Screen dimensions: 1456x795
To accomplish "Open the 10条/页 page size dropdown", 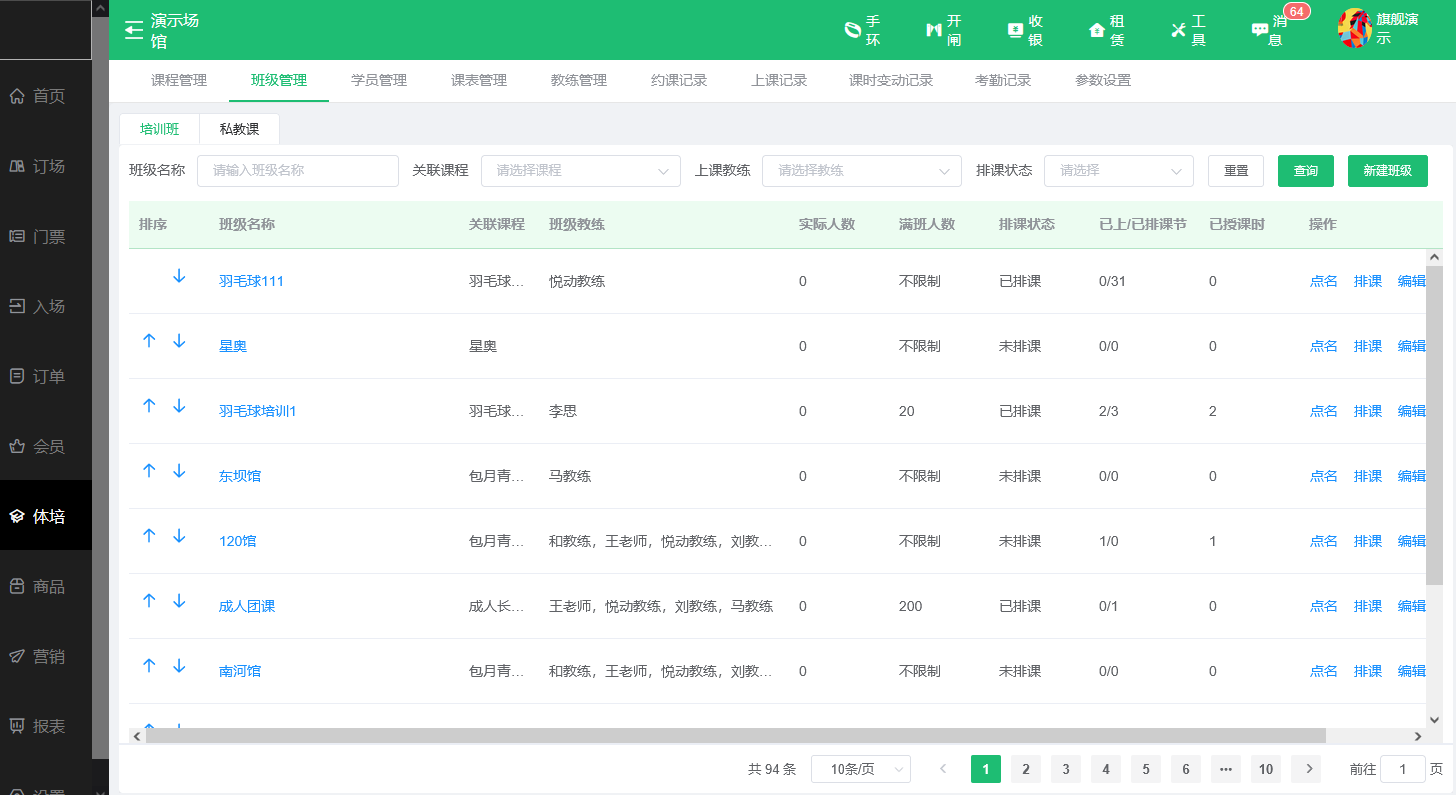I will 860,769.
